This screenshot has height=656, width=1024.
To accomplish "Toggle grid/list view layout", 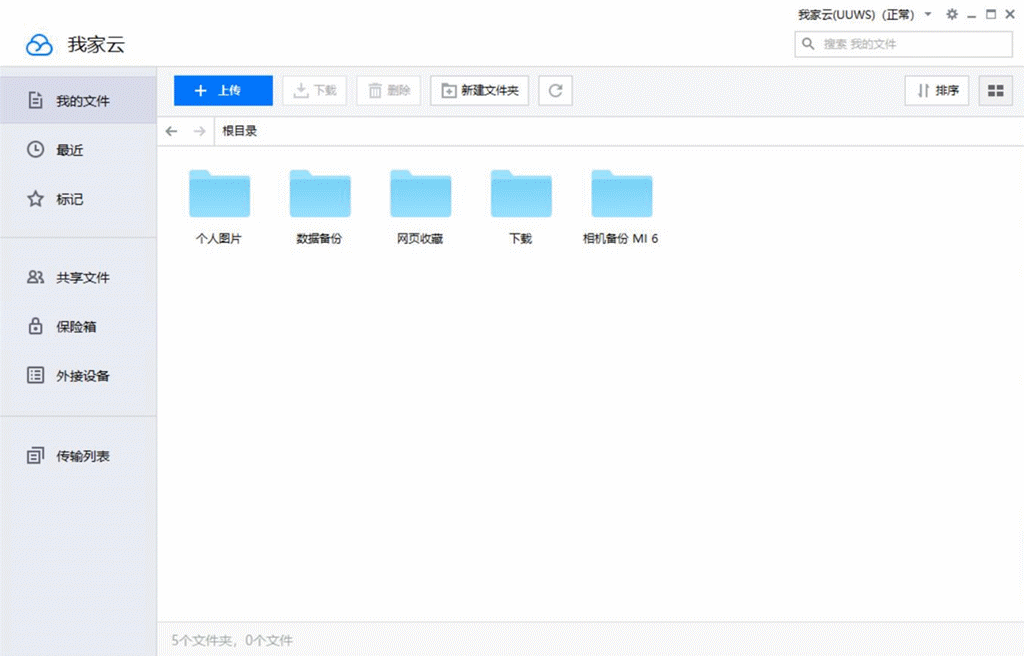I will point(996,90).
